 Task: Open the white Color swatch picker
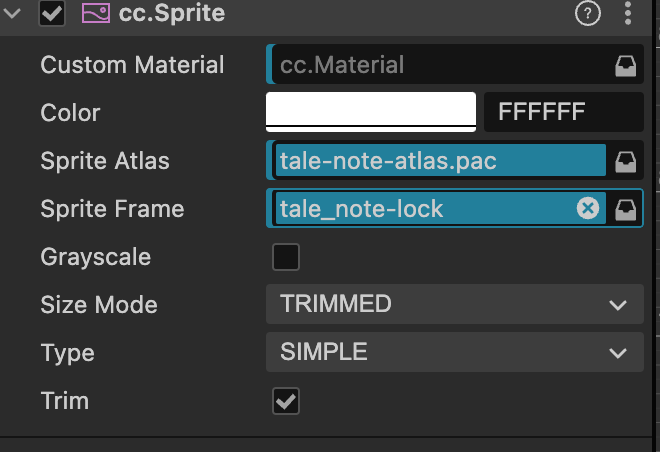(x=370, y=112)
